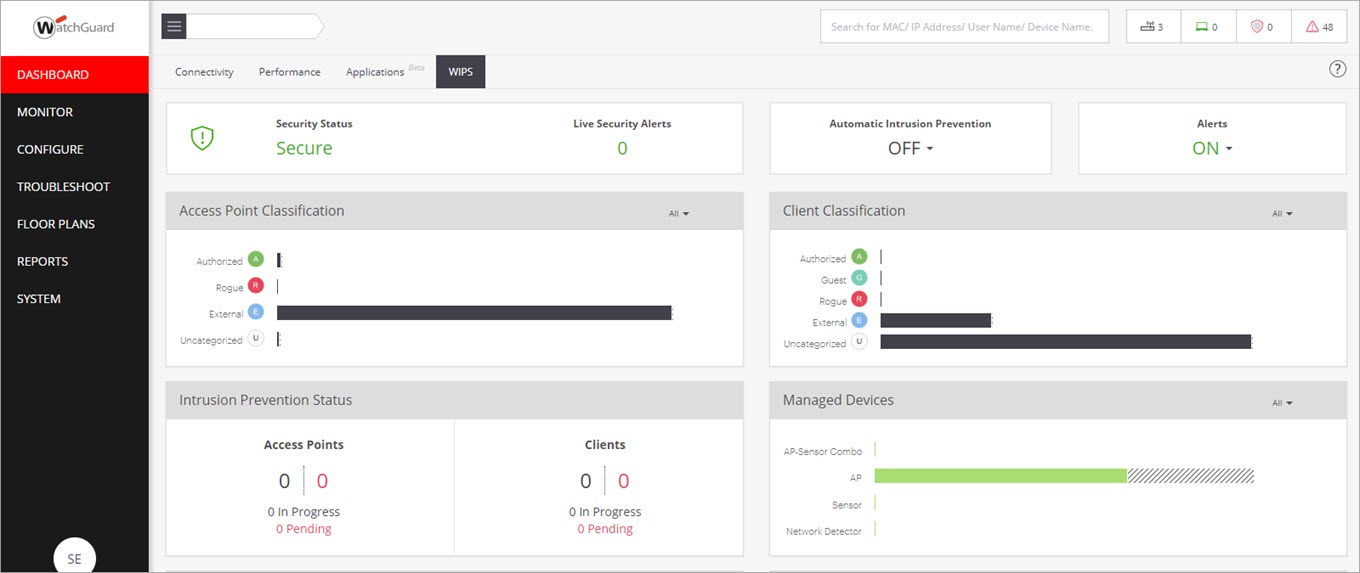This screenshot has width=1360, height=573.
Task: Open the location breadcrumb selector
Action: pos(255,27)
